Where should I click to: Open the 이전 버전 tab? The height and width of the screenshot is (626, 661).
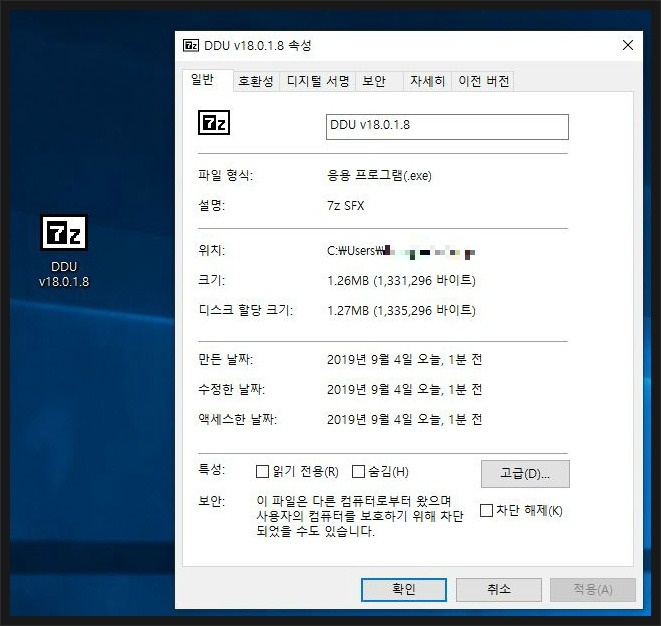click(484, 81)
